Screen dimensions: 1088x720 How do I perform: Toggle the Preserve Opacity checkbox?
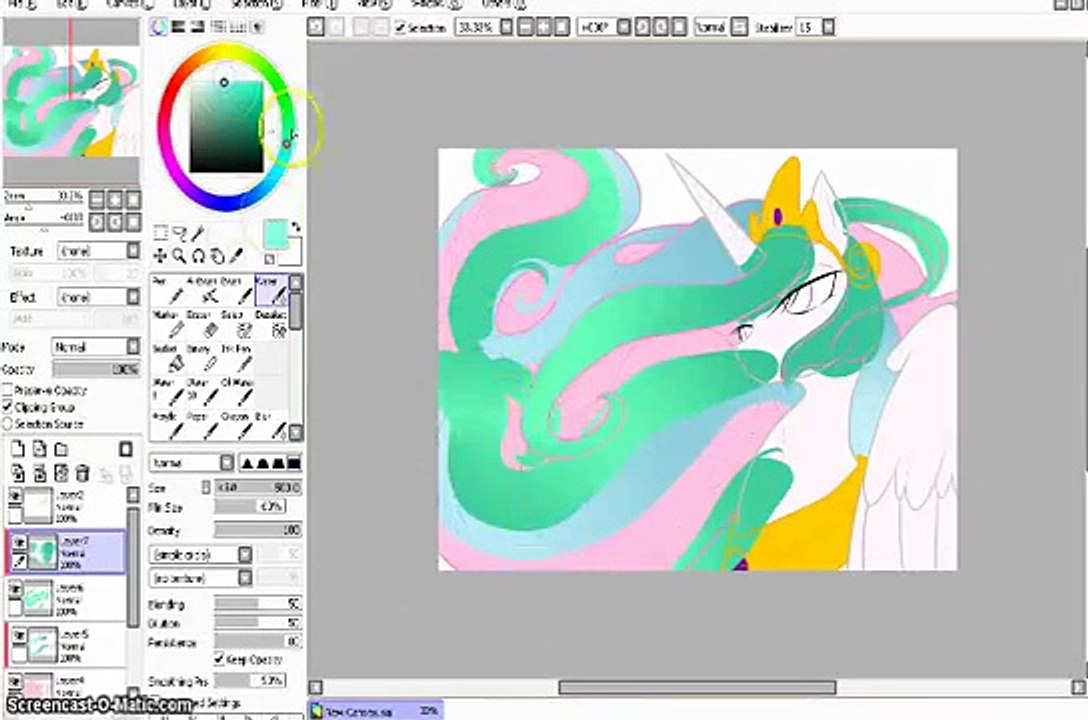[8, 391]
